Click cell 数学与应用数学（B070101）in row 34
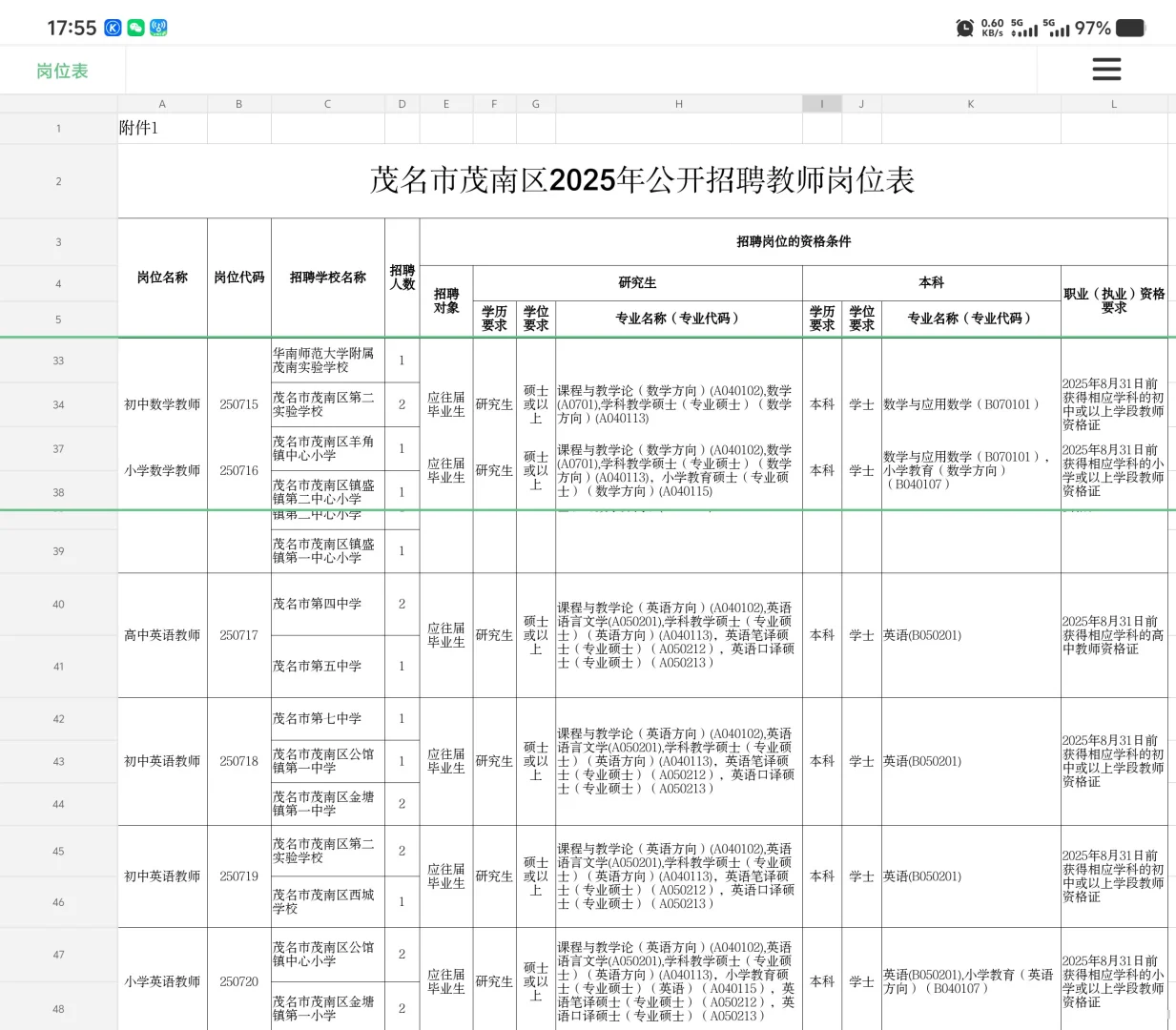This screenshot has width=1176, height=1030. pyautogui.click(x=971, y=404)
